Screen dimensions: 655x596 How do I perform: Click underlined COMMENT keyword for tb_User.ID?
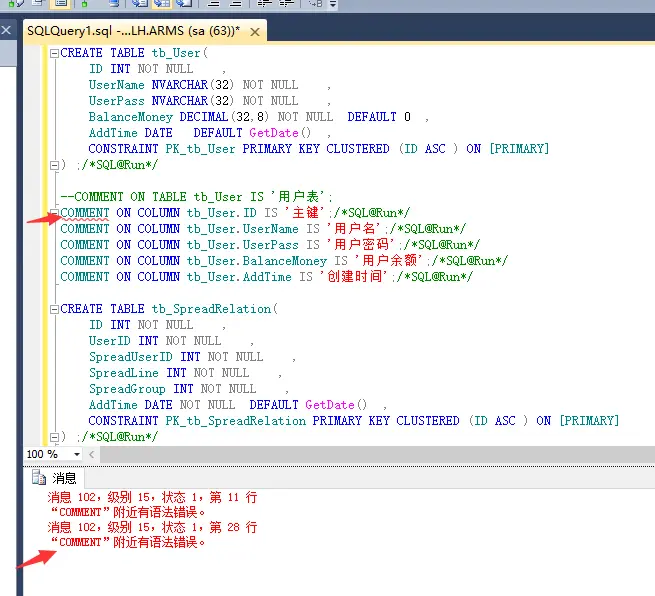[85, 213]
